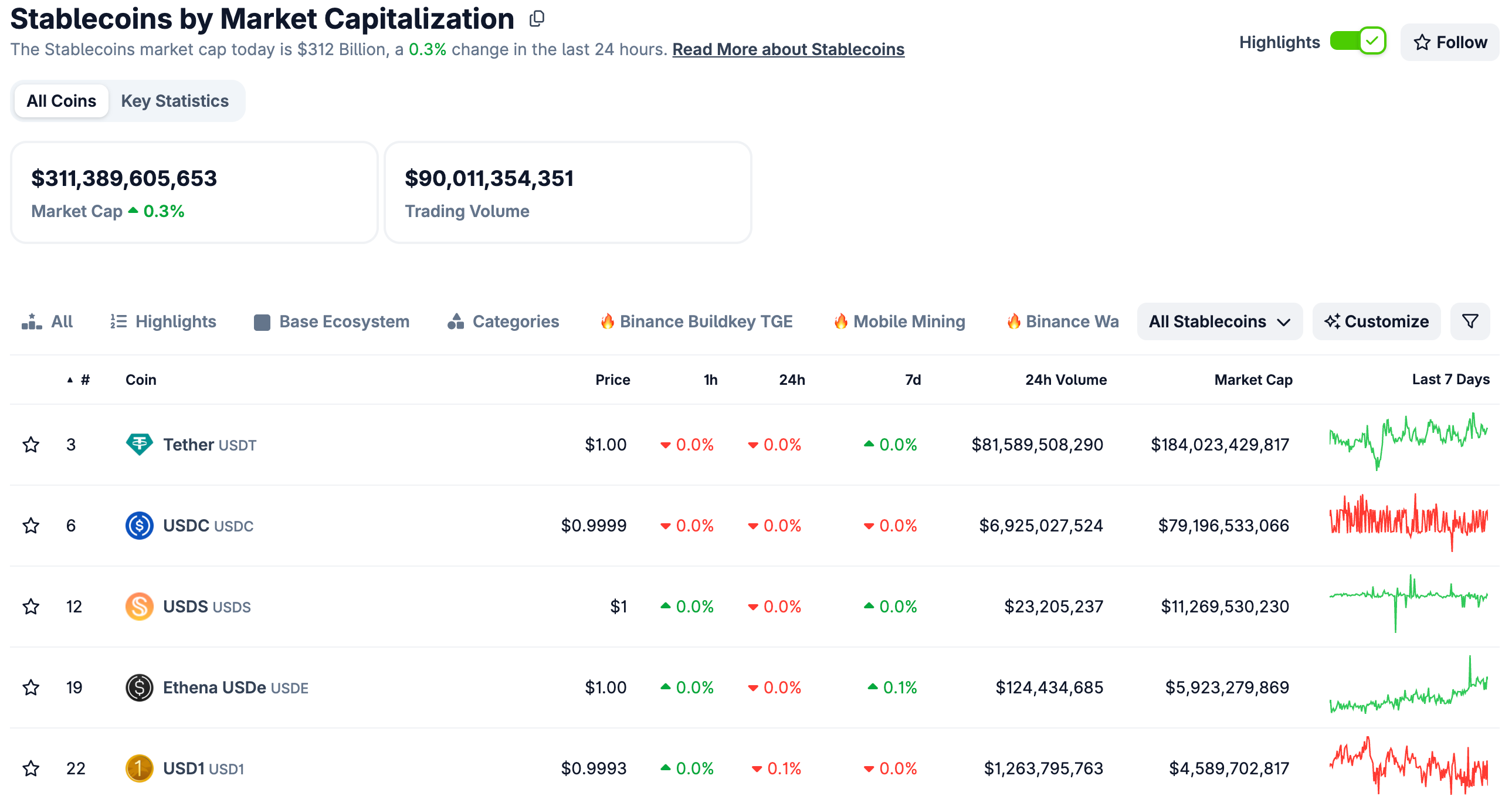This screenshot has height=806, width=1512.
Task: Star Tether to add to favorites
Action: coord(31,445)
